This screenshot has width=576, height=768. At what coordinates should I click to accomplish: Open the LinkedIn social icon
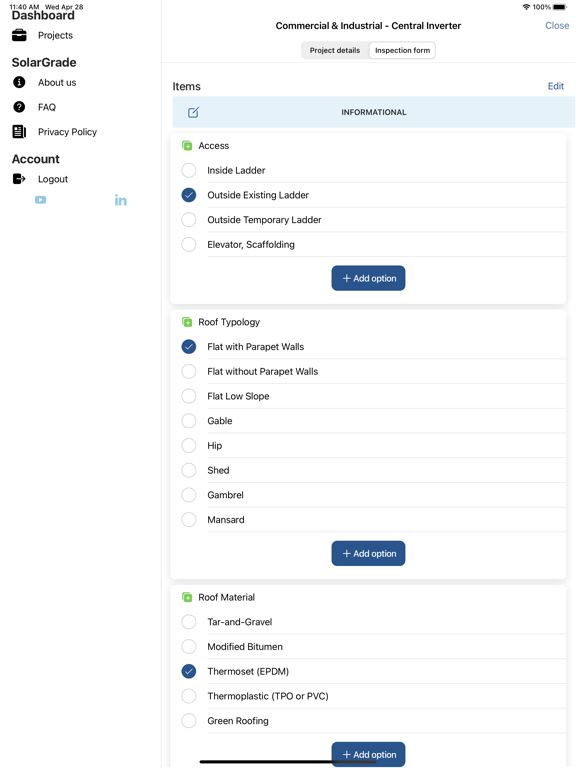pos(120,200)
